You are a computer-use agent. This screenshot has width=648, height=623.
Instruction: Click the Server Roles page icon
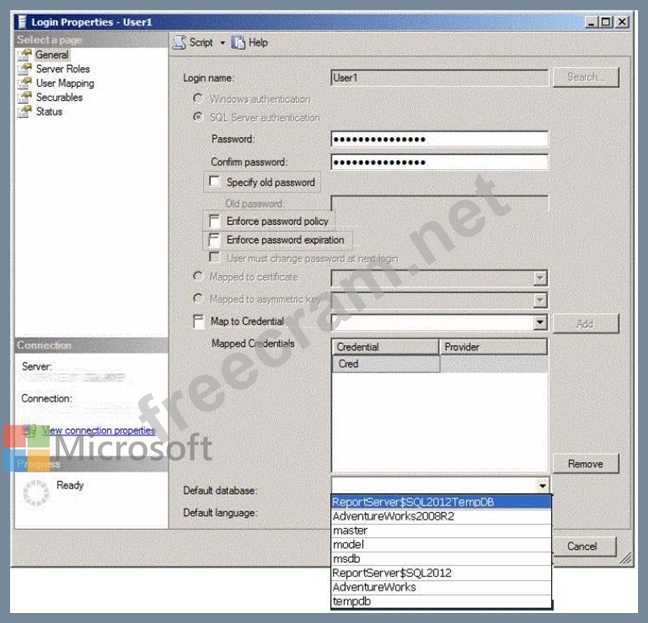(25, 69)
